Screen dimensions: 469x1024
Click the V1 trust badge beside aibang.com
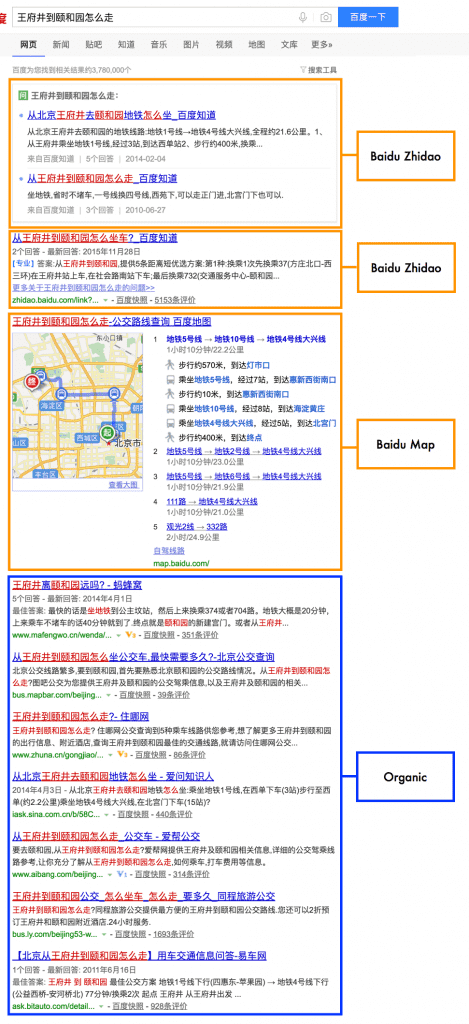click(x=121, y=874)
